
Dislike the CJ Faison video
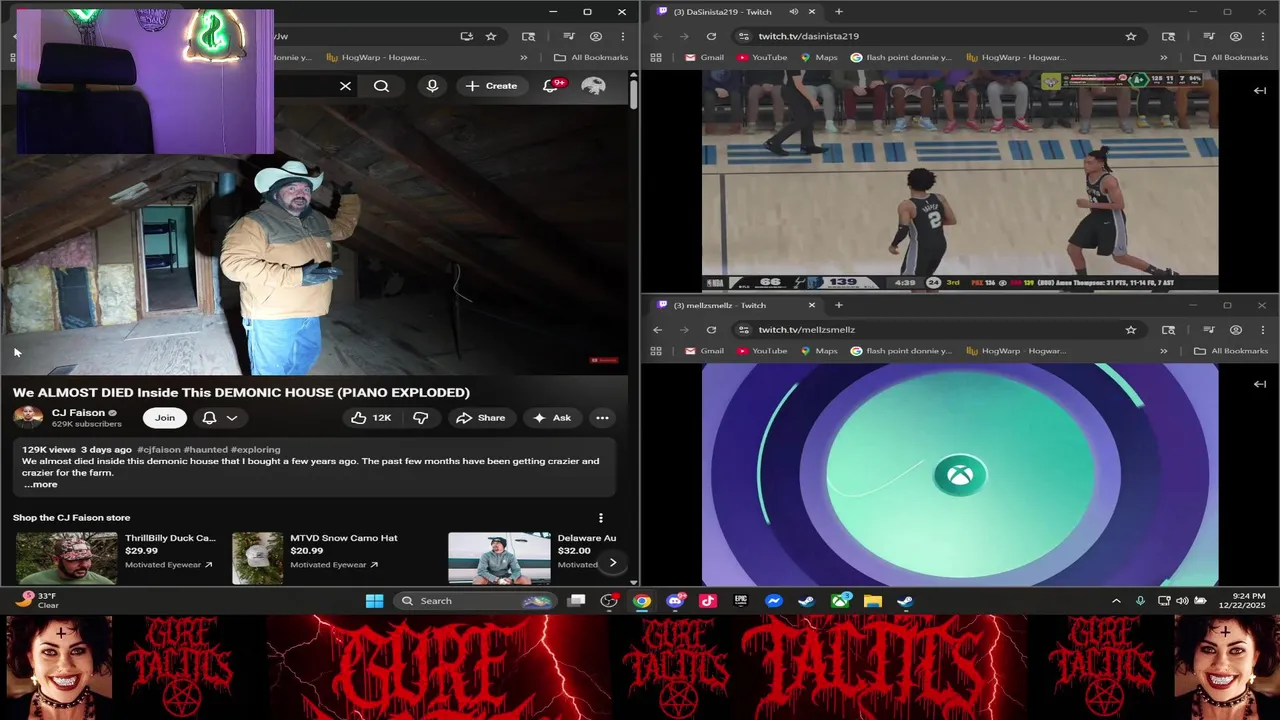click(x=421, y=418)
